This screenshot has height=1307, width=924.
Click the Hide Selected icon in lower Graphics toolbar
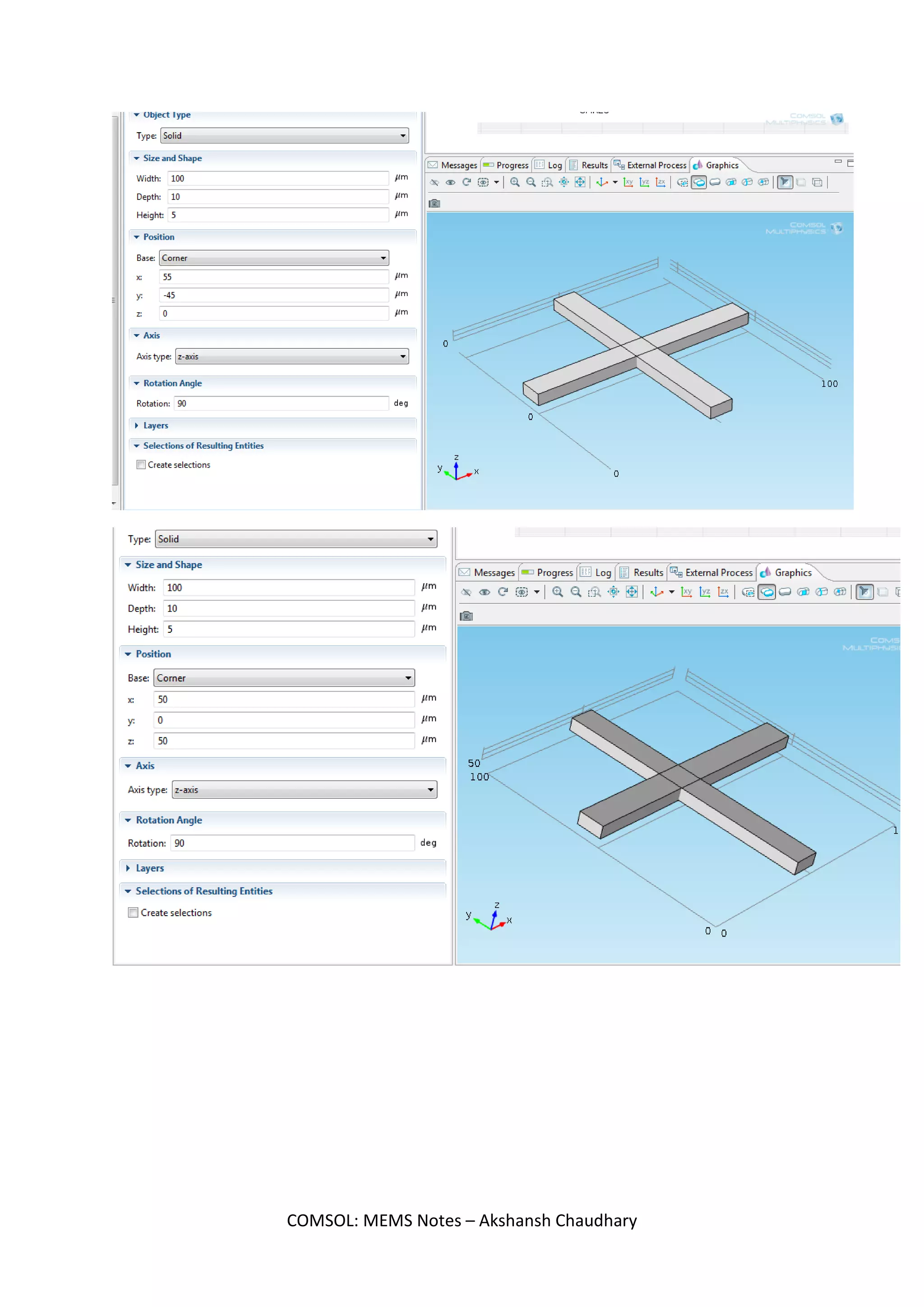467,592
